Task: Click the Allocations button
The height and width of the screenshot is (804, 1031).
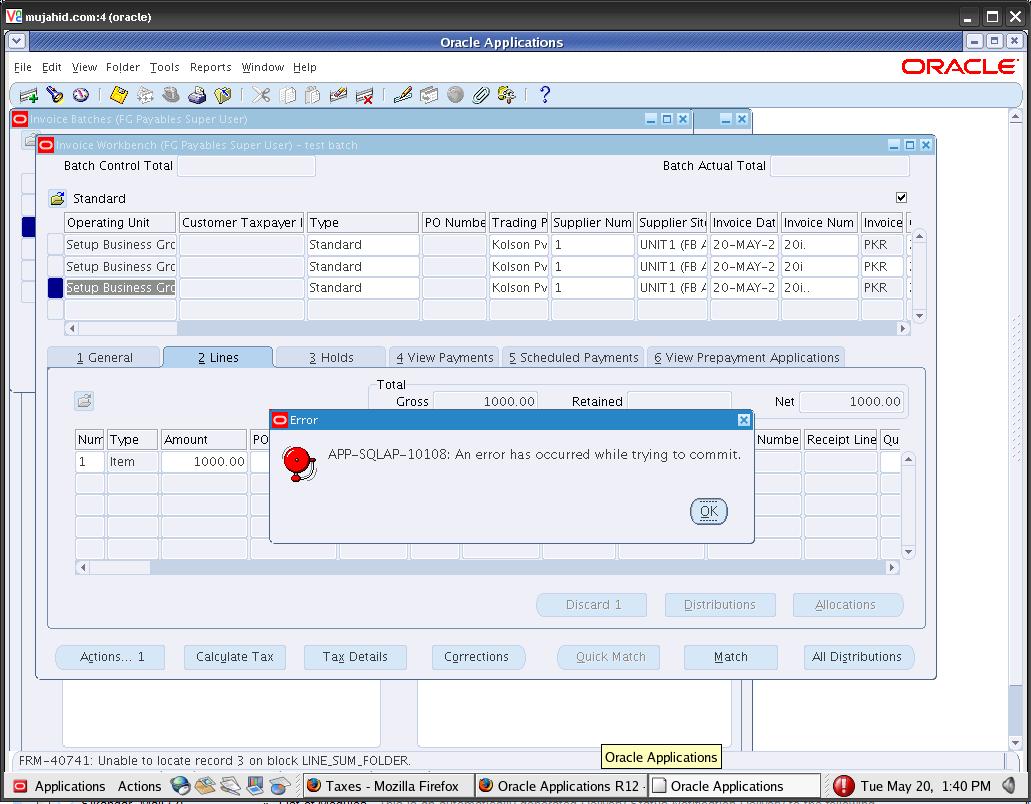Action: coord(846,605)
